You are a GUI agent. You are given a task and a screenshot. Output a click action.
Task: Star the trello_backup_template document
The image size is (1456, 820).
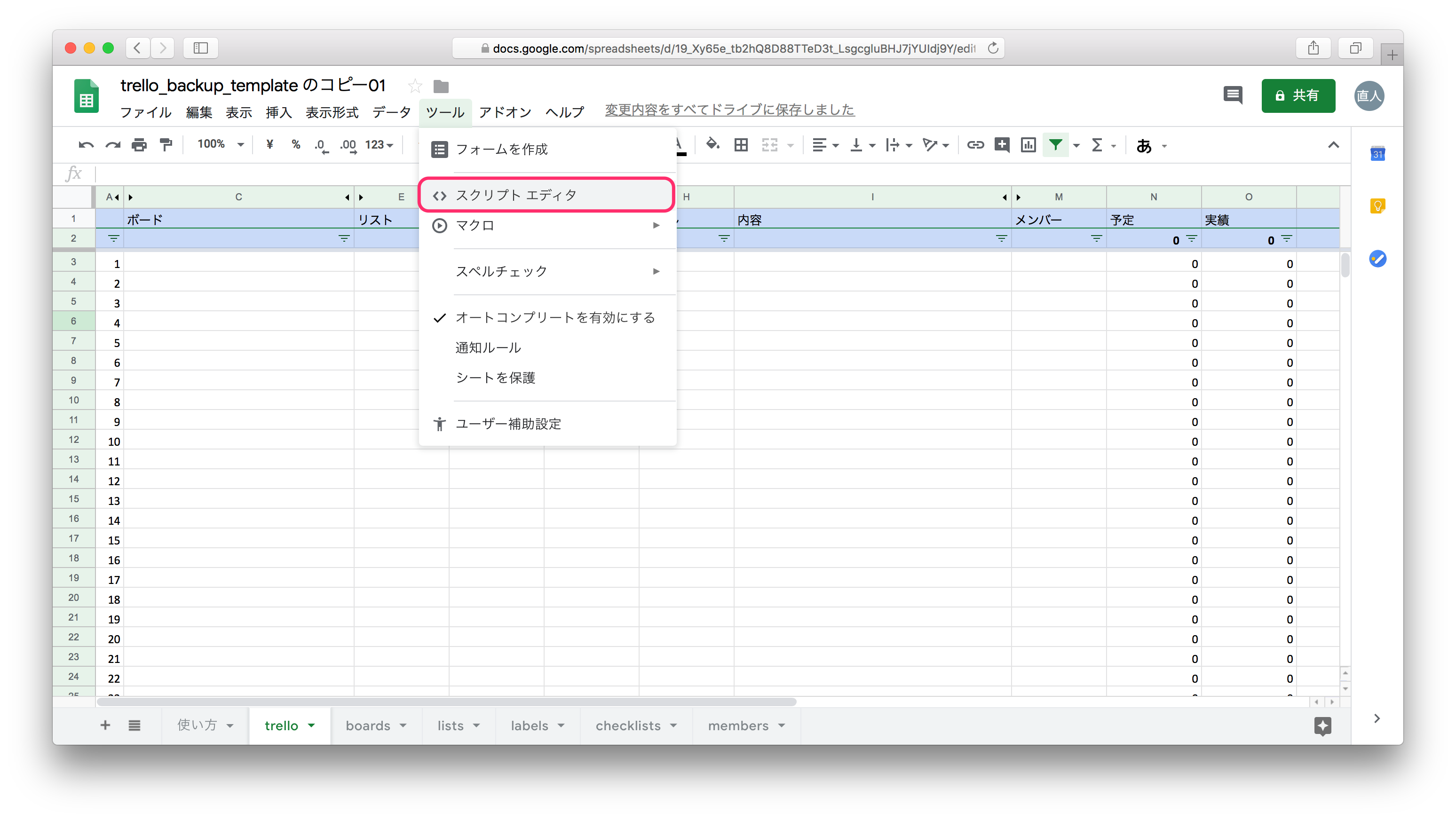[415, 86]
